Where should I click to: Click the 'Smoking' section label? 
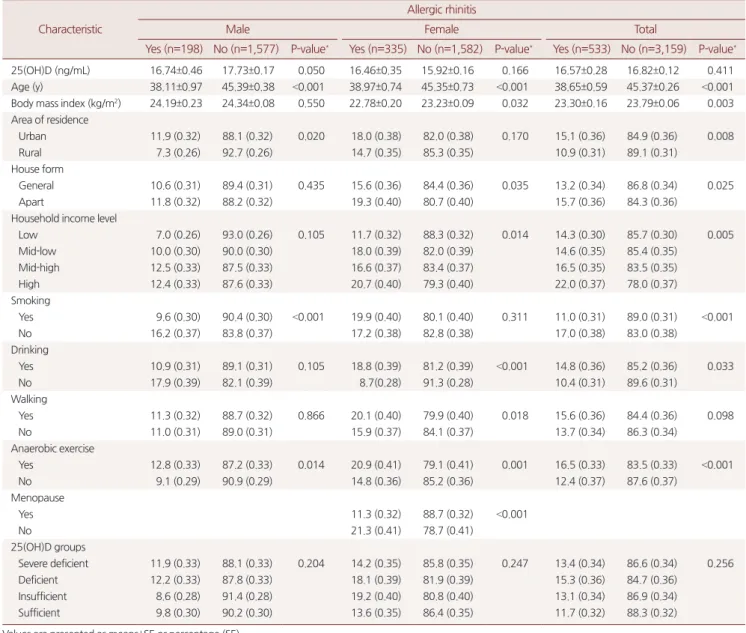(x=30, y=300)
